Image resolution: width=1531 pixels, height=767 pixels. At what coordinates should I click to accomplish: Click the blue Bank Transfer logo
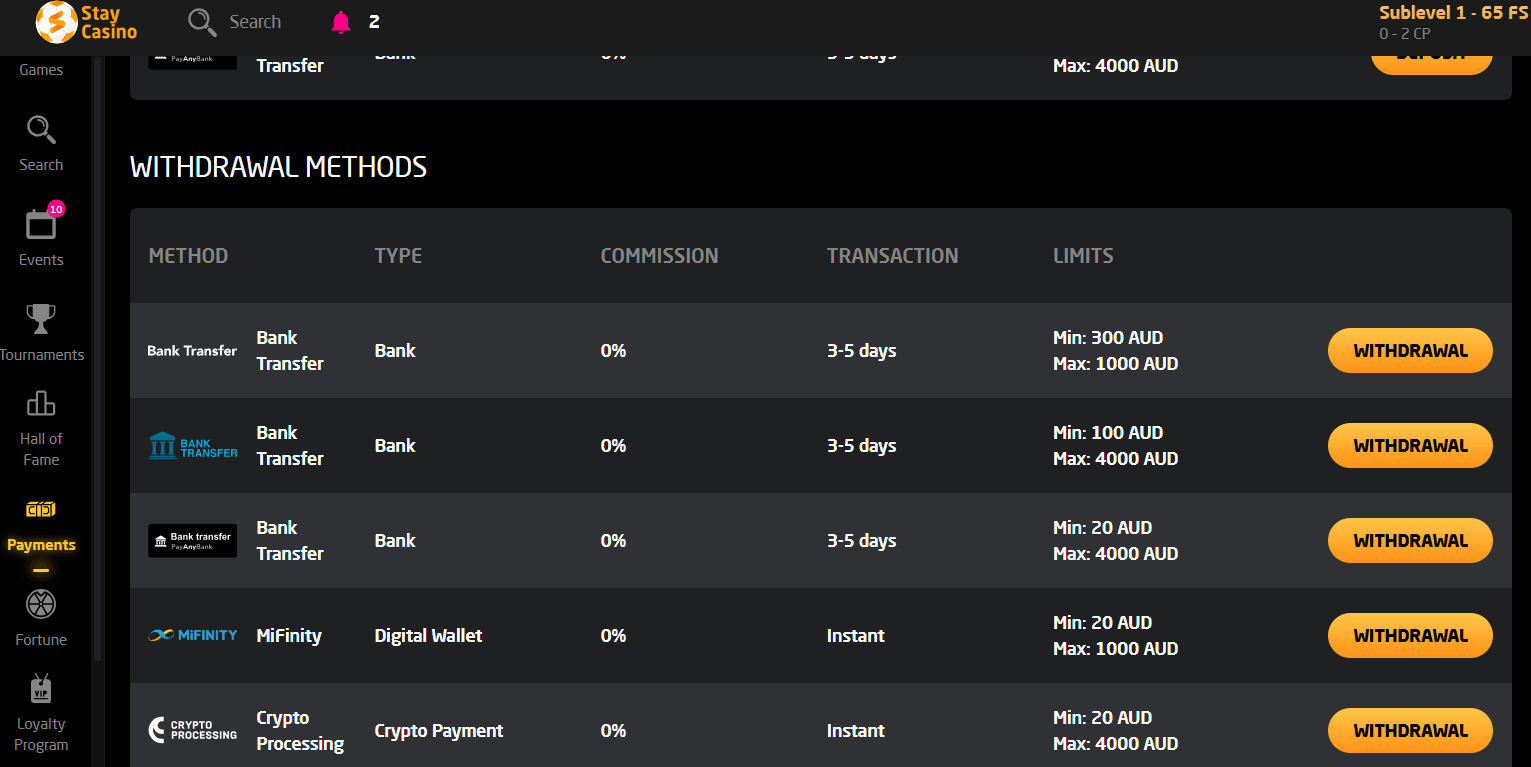pos(192,446)
